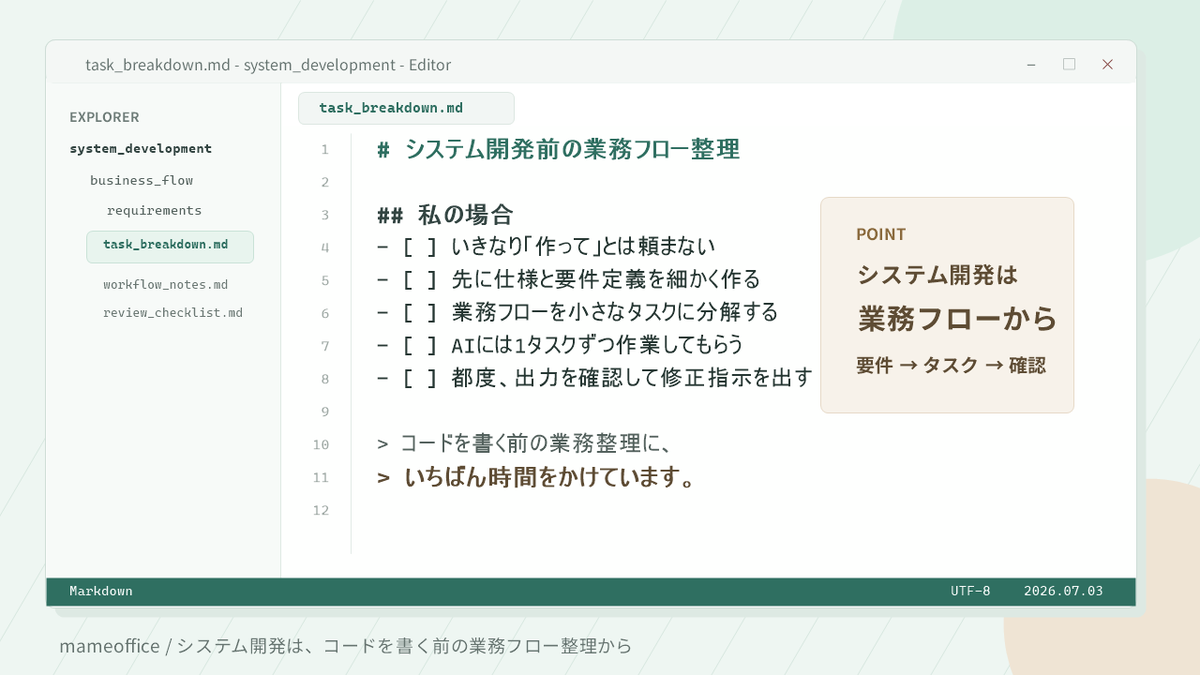Open the requirements folder
This screenshot has height=675, width=1200.
(154, 211)
